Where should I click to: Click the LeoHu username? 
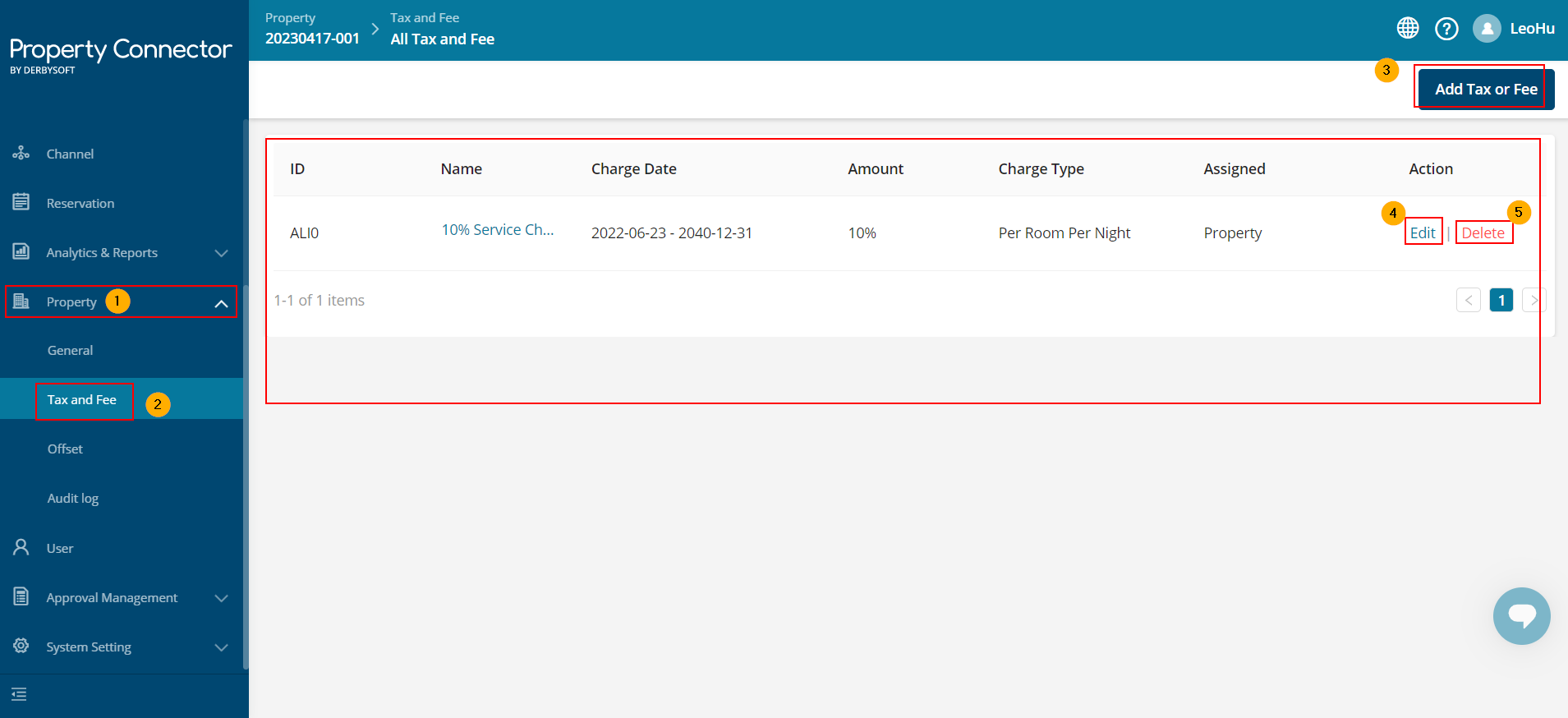point(1532,29)
